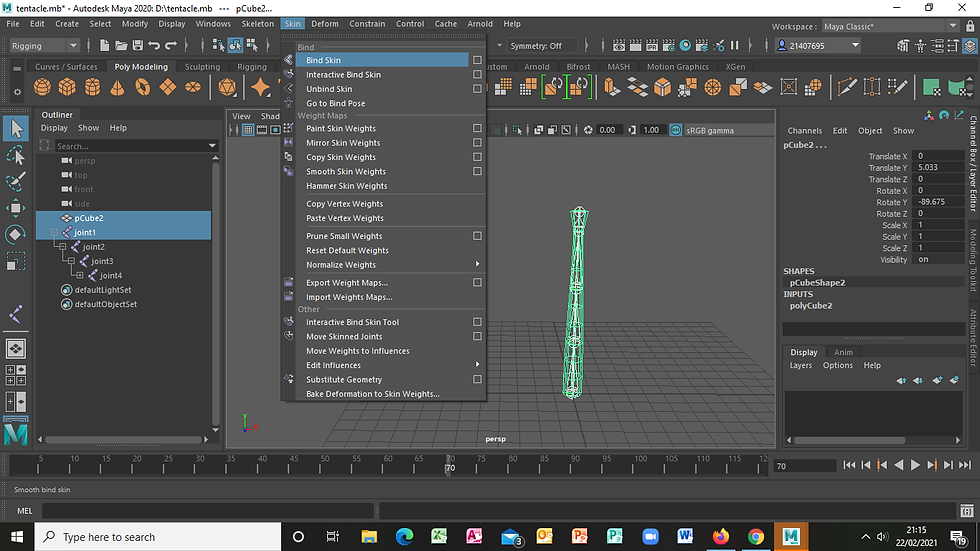Open the Script Editor icon
Screen dimensions: 980x551
click(x=967, y=511)
